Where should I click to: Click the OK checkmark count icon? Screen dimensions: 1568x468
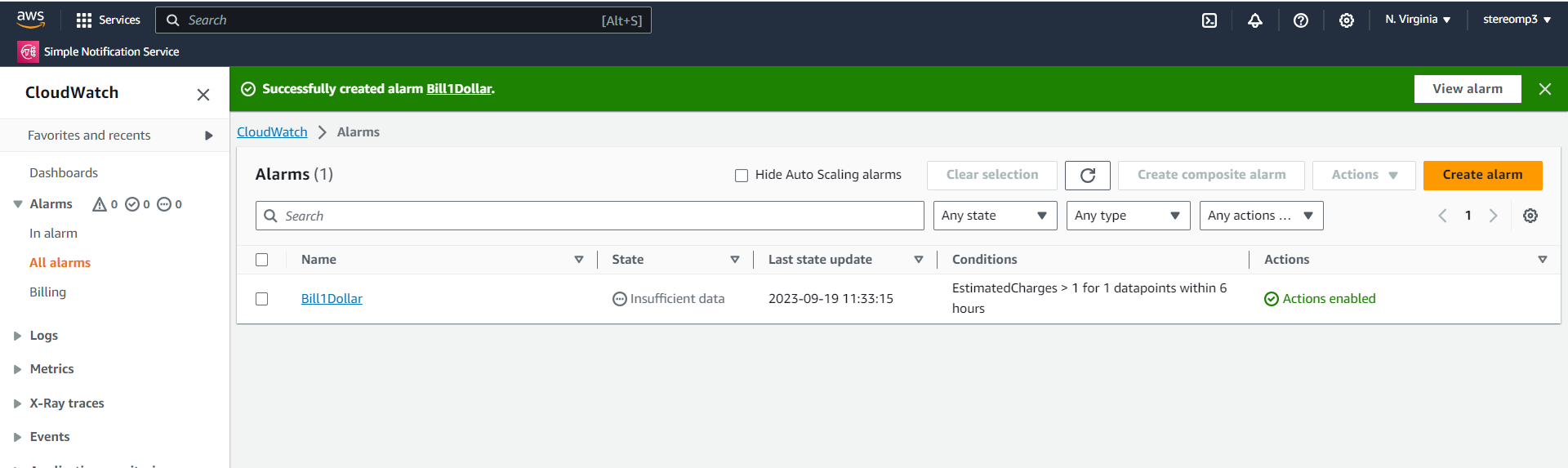(x=132, y=204)
